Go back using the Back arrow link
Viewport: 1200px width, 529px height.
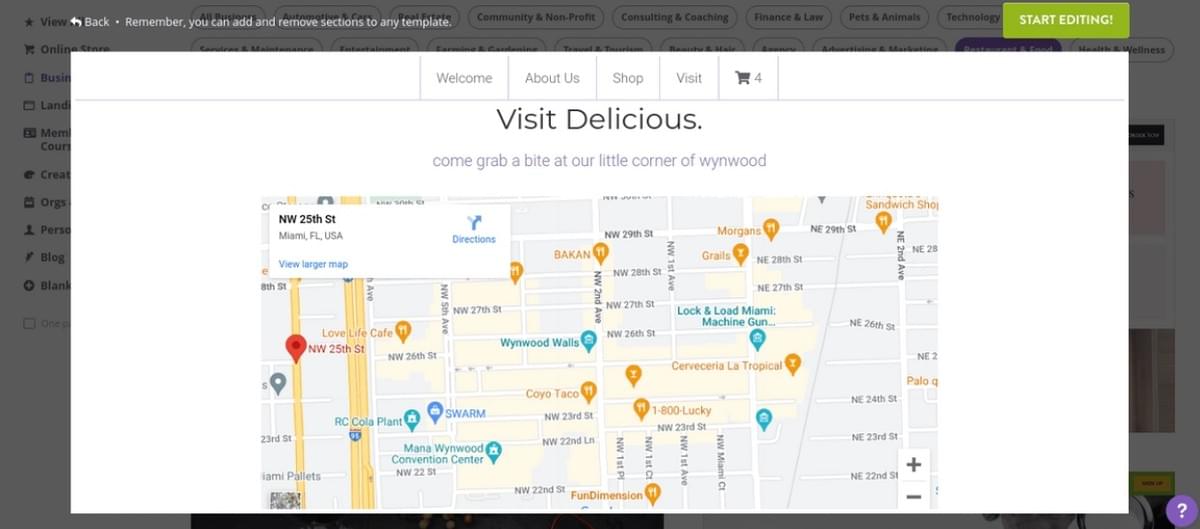(90, 21)
